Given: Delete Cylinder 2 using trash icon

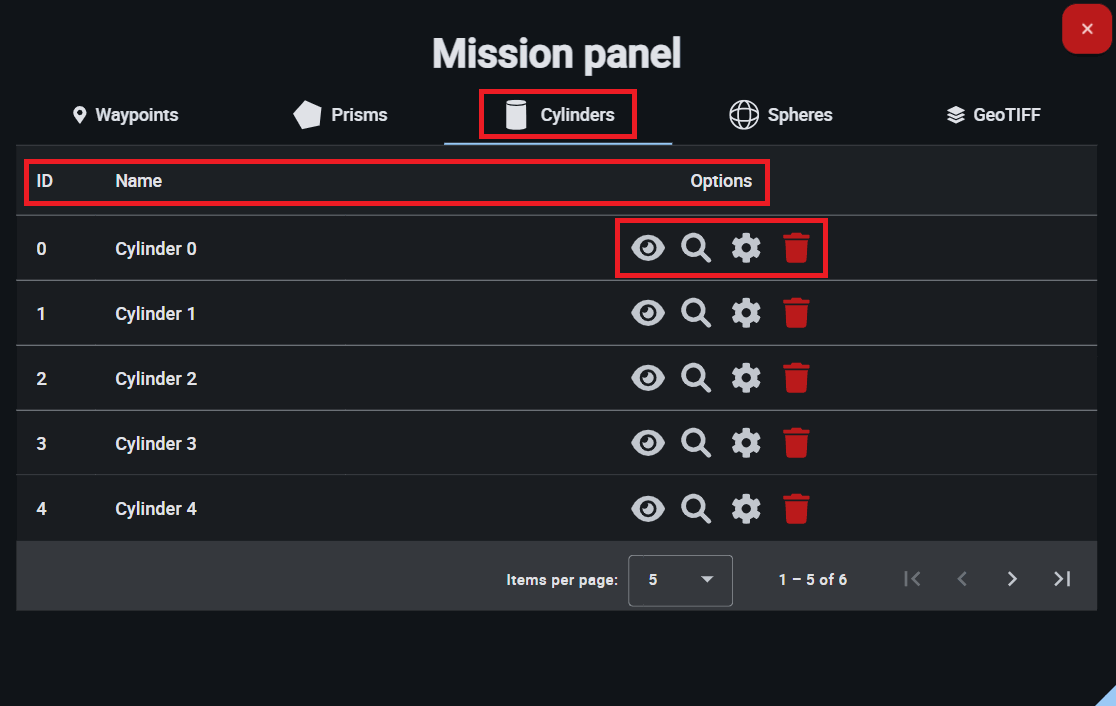Looking at the screenshot, I should click(x=796, y=378).
